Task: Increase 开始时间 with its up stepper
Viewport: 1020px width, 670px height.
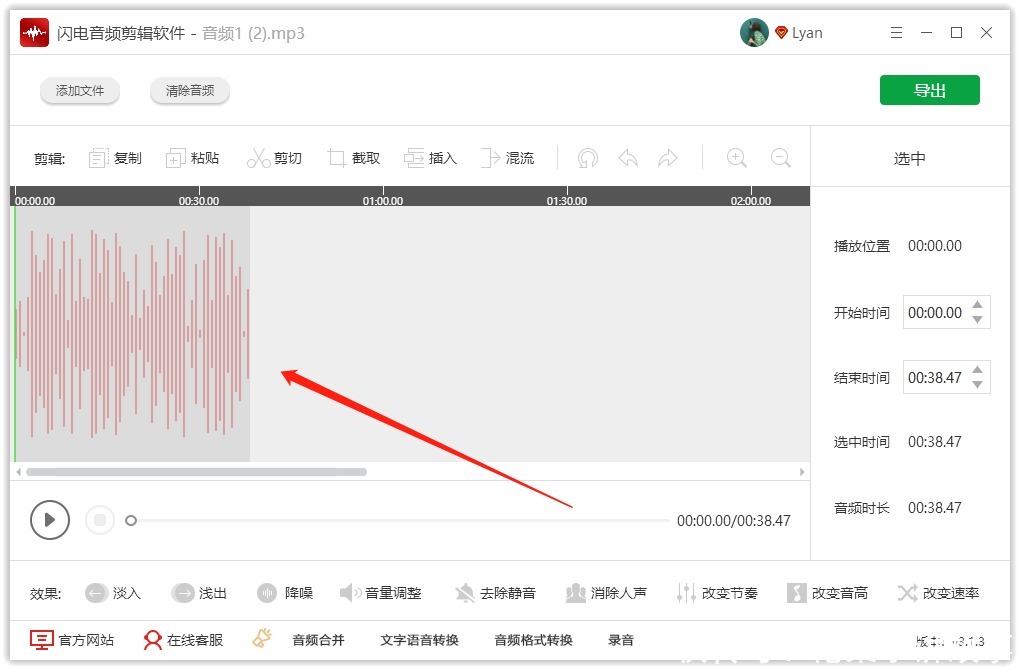Action: (976, 305)
